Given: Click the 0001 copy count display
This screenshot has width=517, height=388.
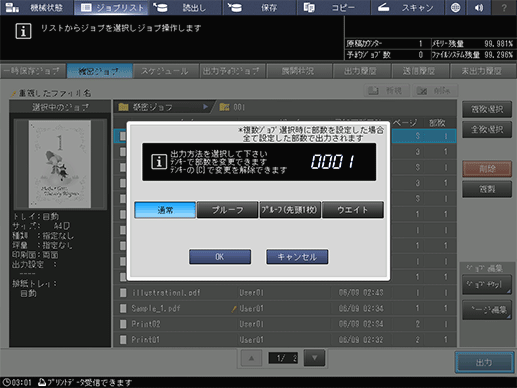Looking at the screenshot, I should point(332,162).
